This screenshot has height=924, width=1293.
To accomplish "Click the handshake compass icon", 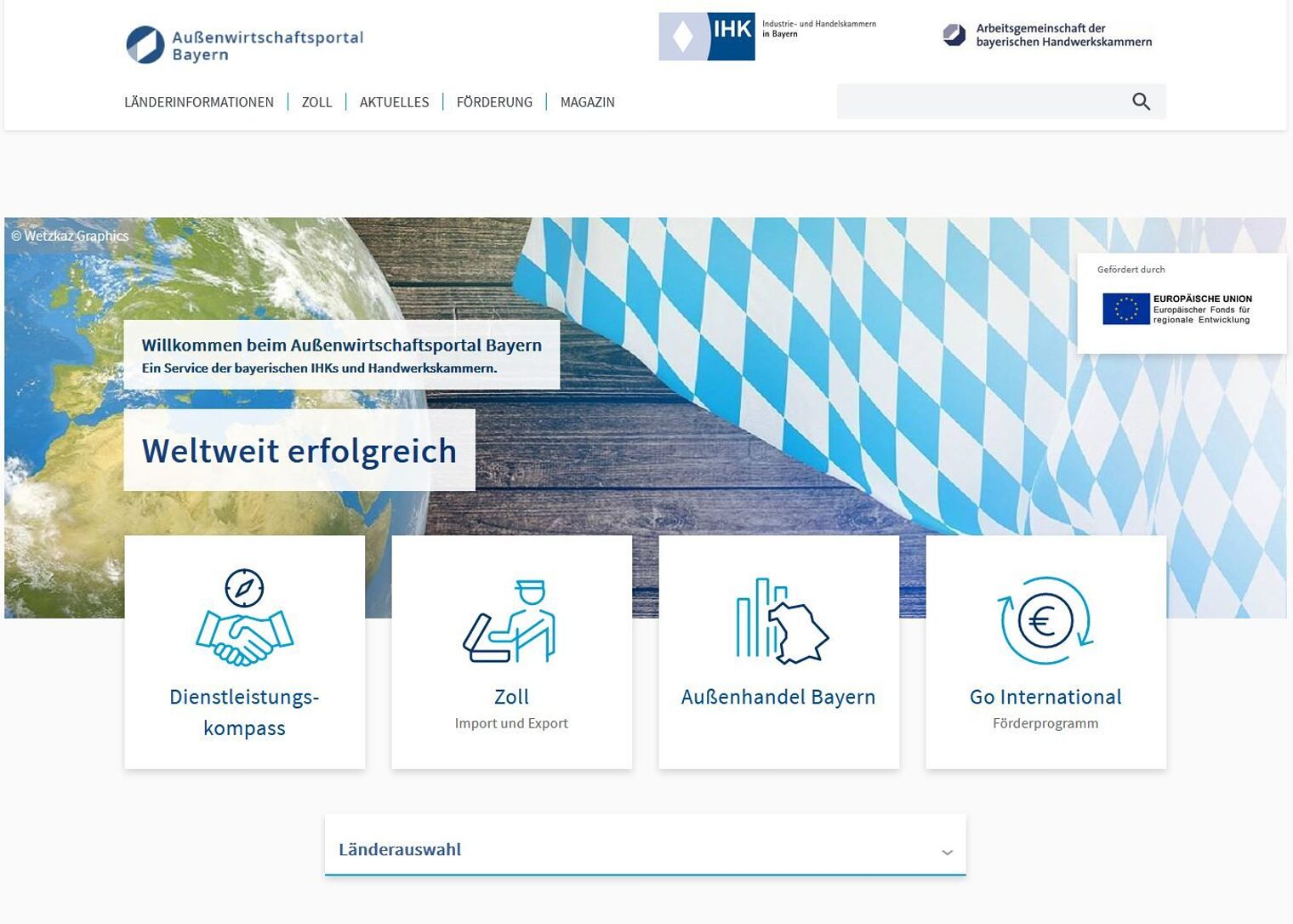I will coord(244,619).
